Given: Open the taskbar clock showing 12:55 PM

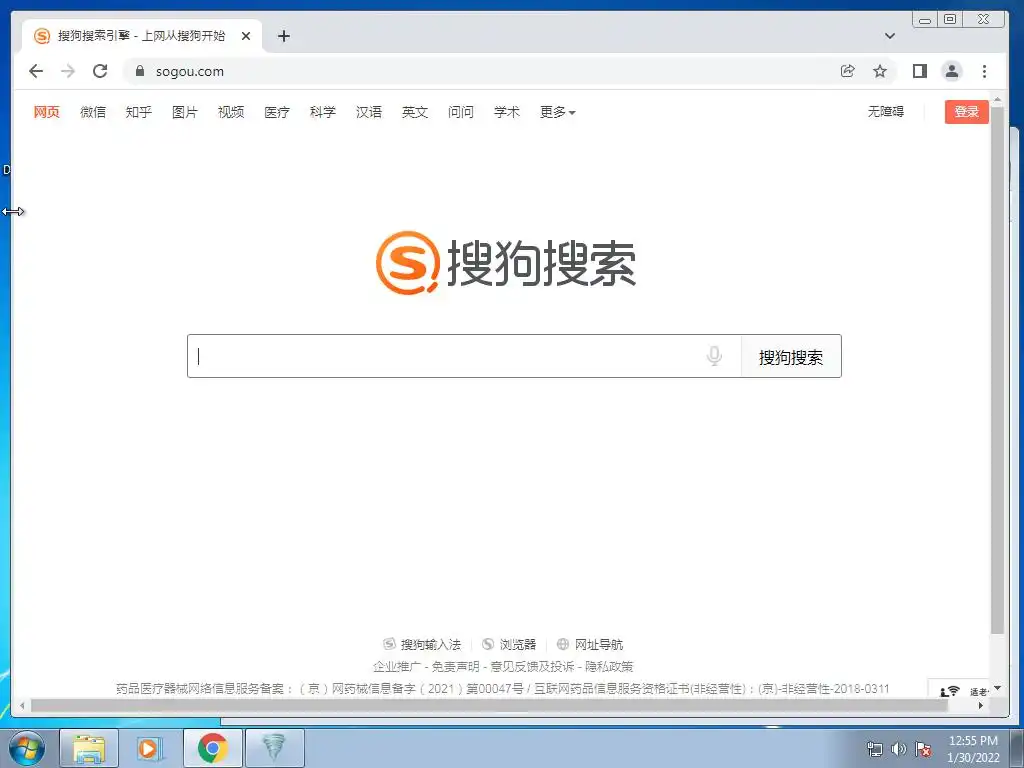Looking at the screenshot, I should click(973, 749).
